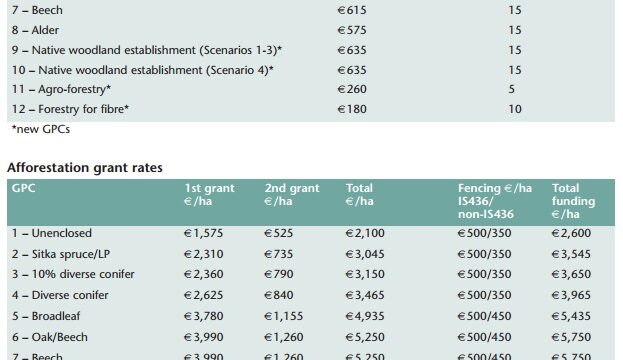Select the 'Total funding €/ha' column header
Viewport: 623px width, 360px height.
pos(573,201)
